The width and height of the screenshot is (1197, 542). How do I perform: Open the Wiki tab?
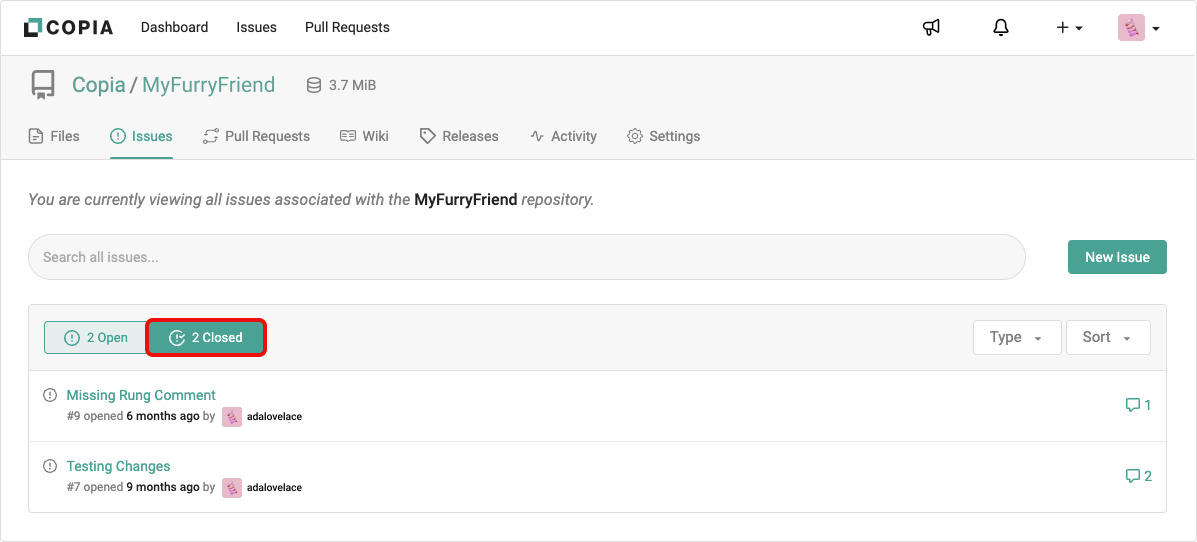click(x=364, y=136)
